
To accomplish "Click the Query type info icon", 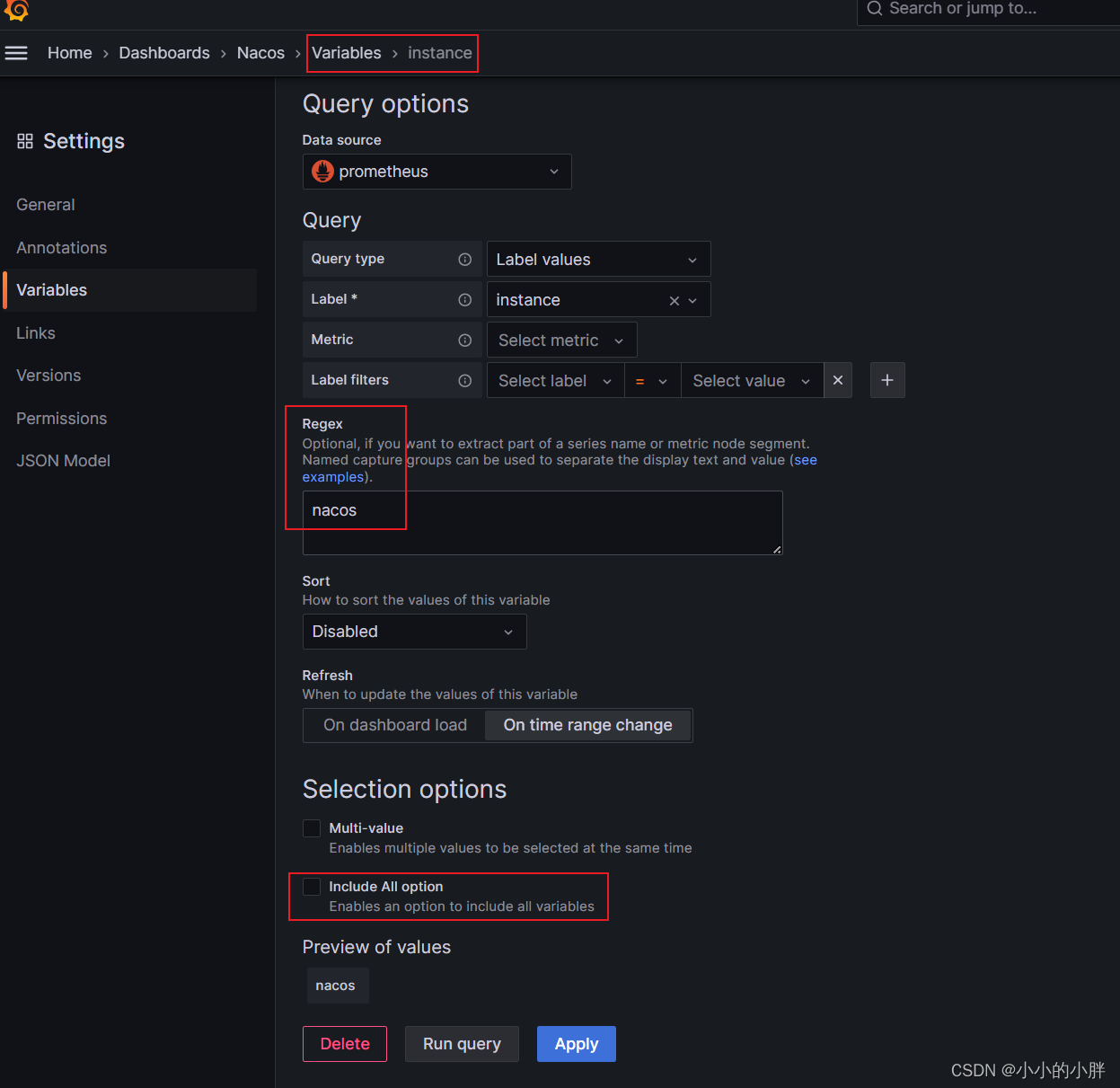I will click(x=464, y=260).
